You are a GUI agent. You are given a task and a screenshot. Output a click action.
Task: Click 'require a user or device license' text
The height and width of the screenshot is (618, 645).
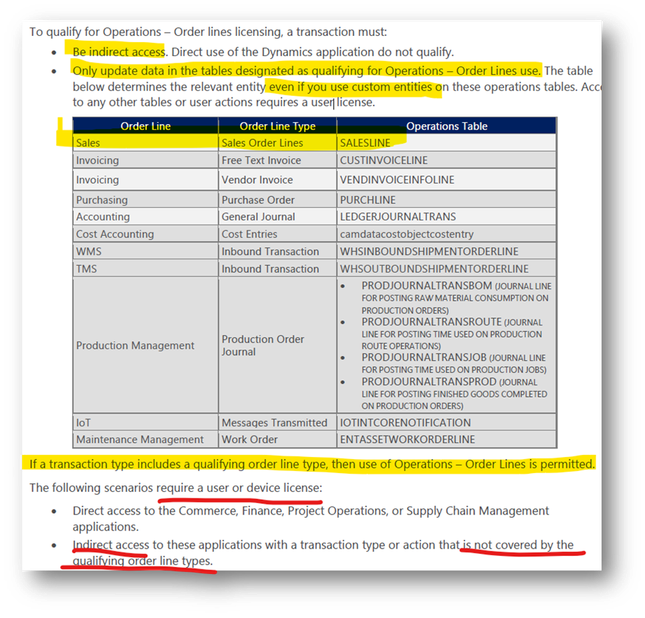coord(239,488)
